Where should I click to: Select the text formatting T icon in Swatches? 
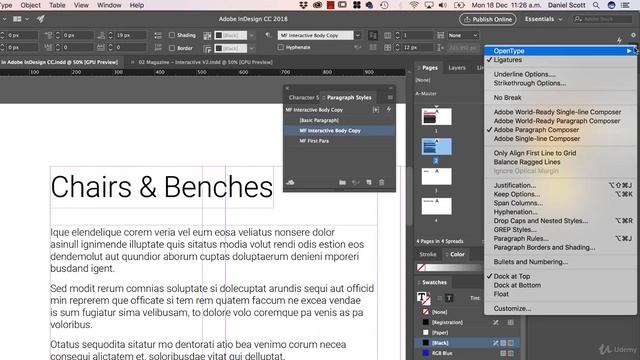(x=449, y=298)
